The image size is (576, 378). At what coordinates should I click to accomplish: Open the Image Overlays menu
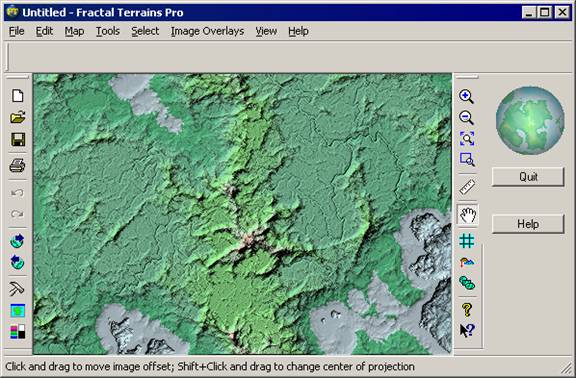(x=207, y=31)
